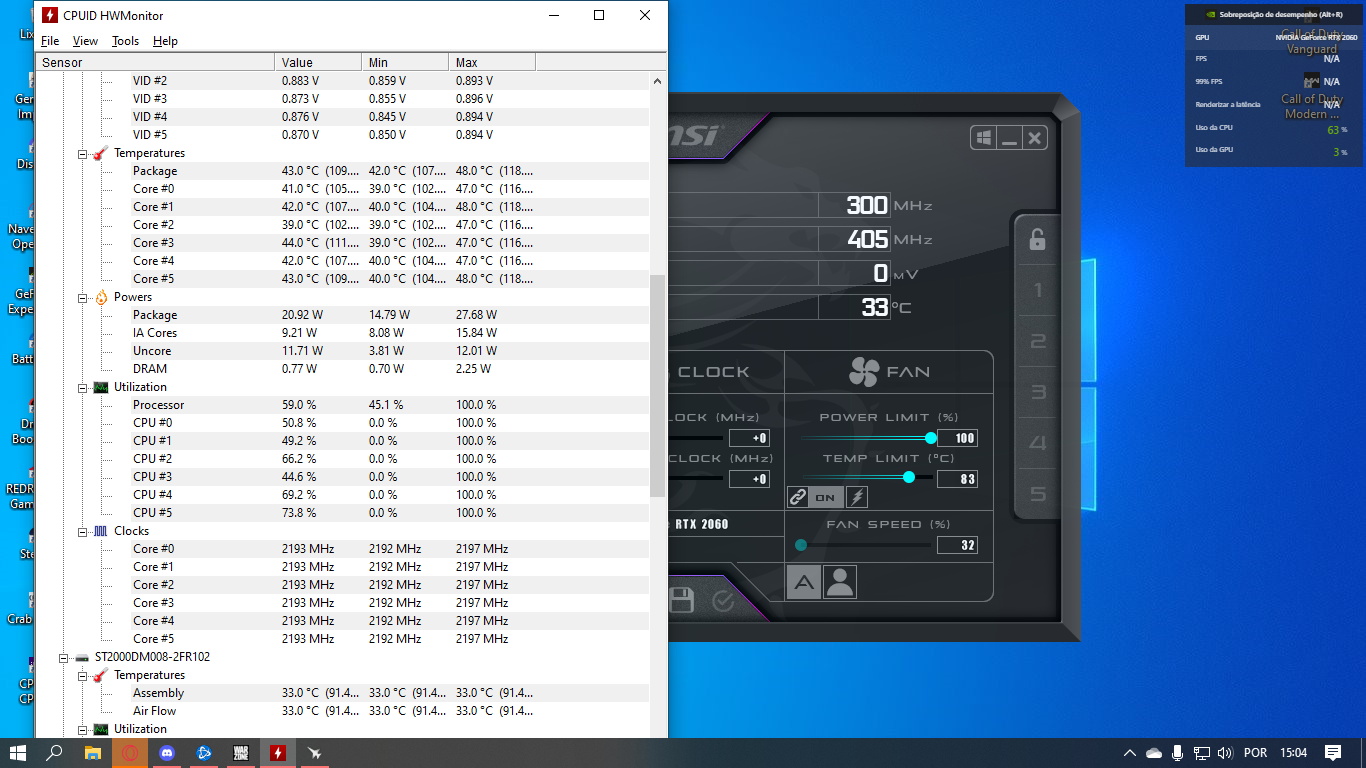Open the Tools menu in HWMonitor
The width and height of the screenshot is (1366, 768).
click(x=125, y=41)
